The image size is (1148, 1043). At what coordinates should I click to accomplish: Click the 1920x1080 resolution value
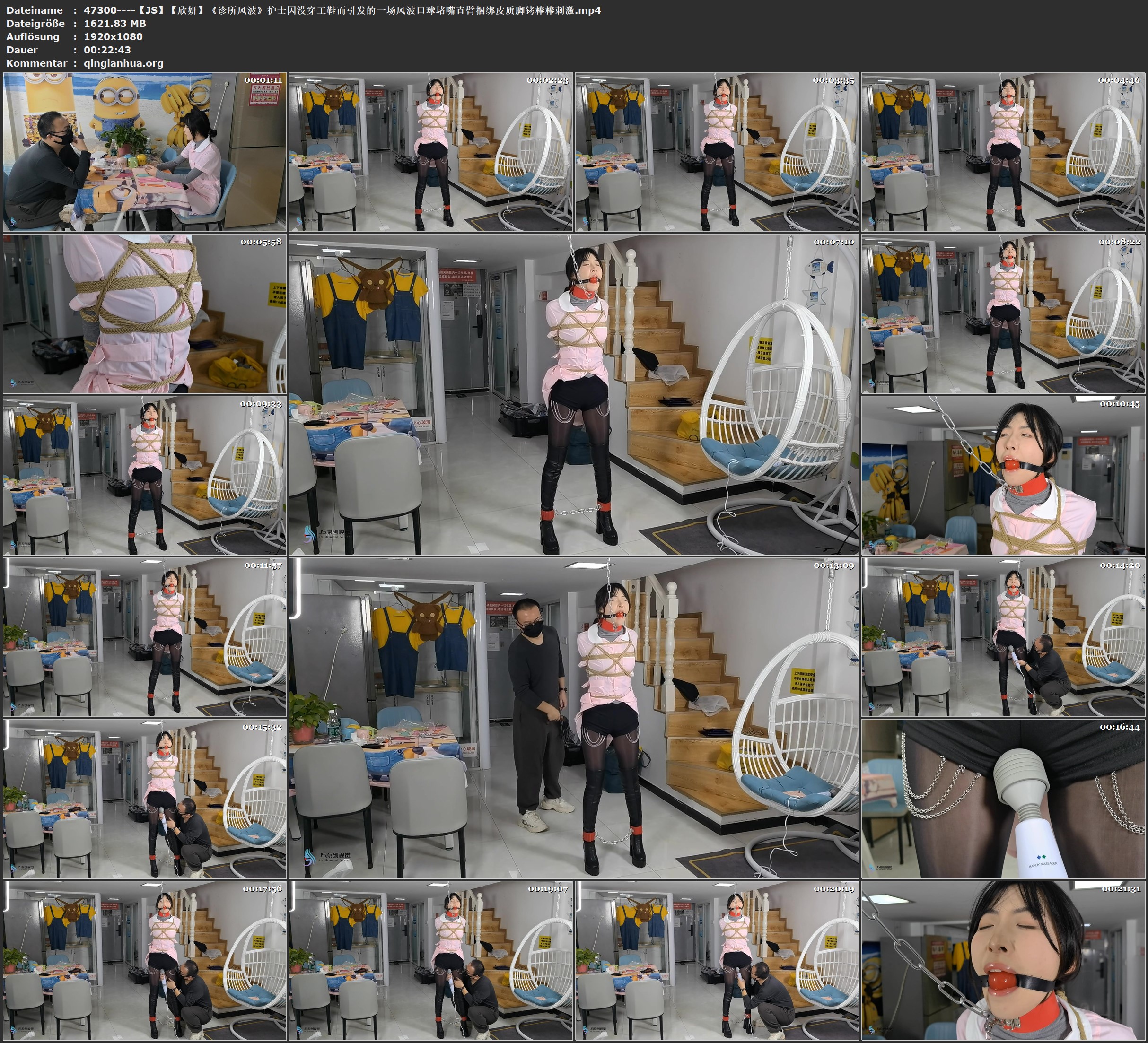click(x=114, y=36)
